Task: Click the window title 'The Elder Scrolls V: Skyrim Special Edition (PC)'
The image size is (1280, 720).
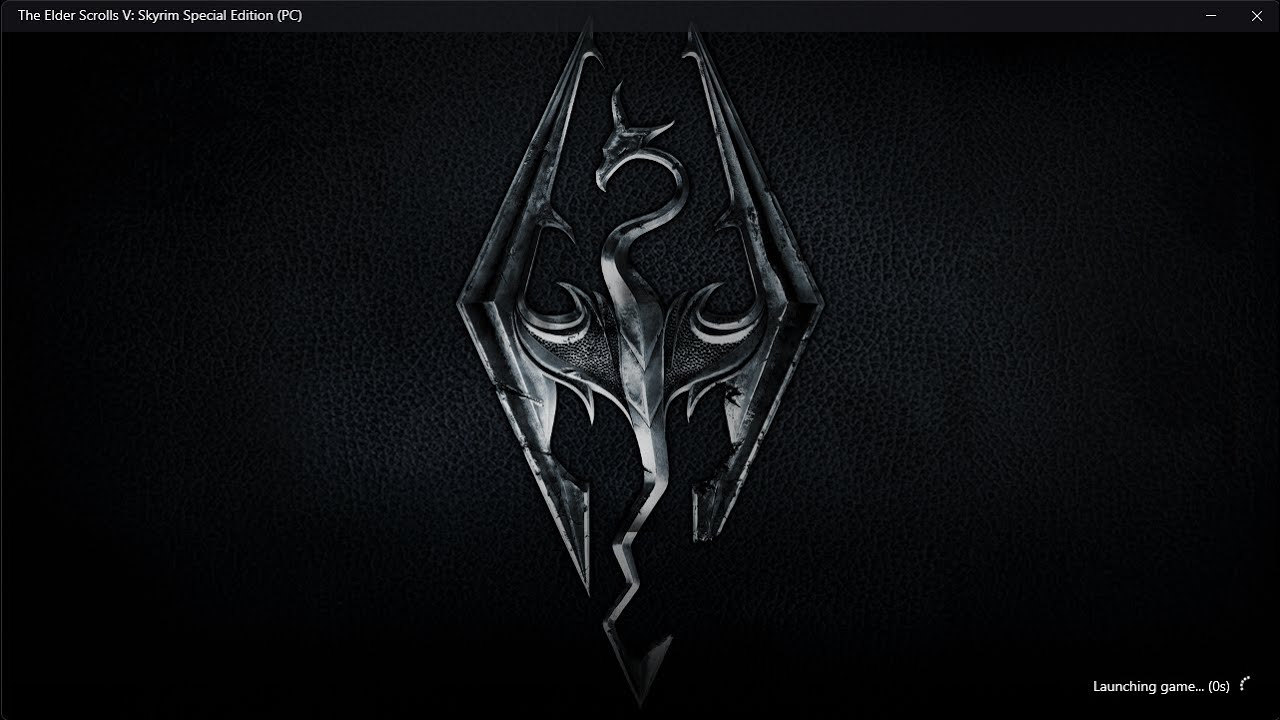Action: [160, 15]
